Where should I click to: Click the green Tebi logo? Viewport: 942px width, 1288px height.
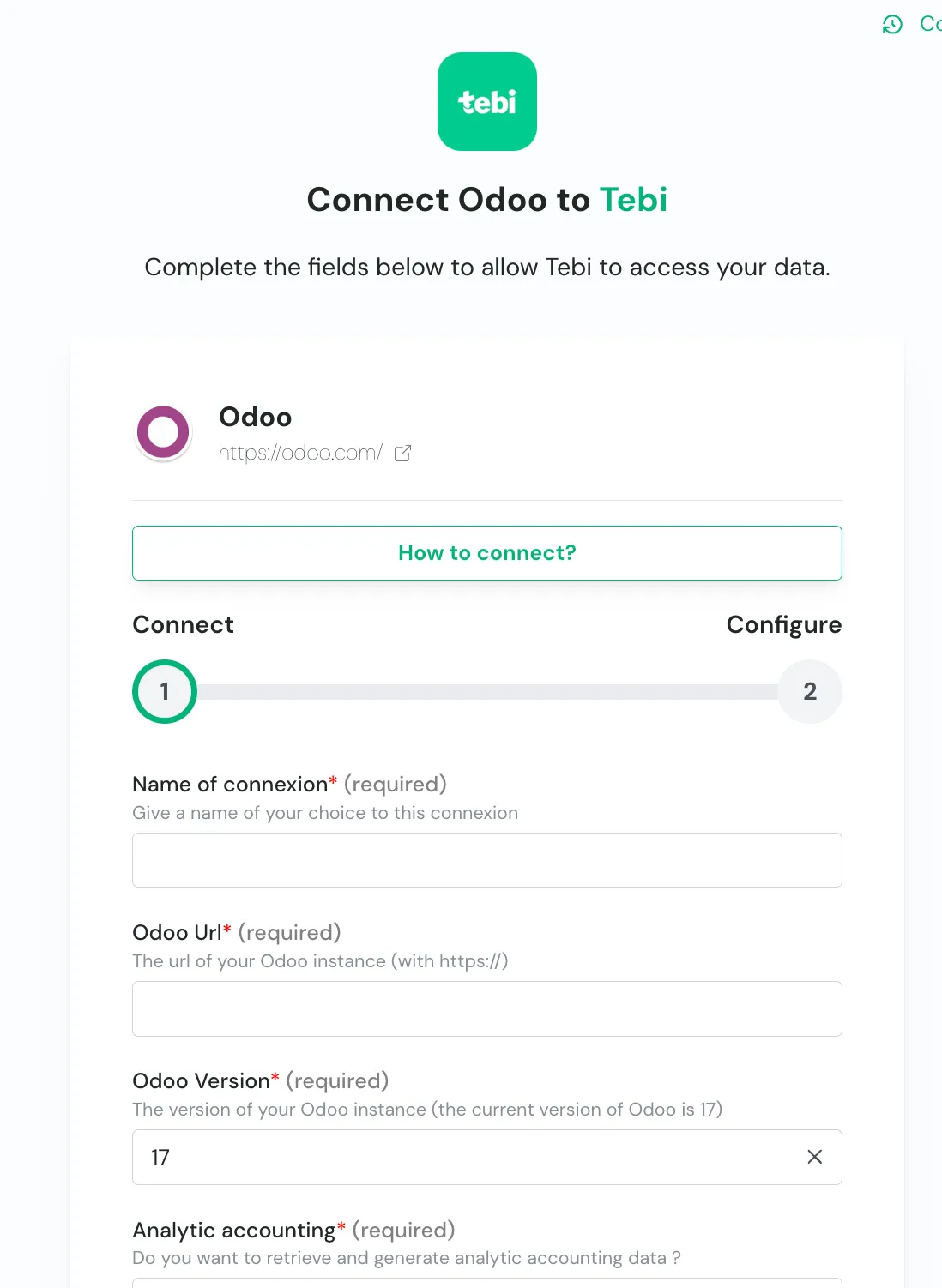486,102
